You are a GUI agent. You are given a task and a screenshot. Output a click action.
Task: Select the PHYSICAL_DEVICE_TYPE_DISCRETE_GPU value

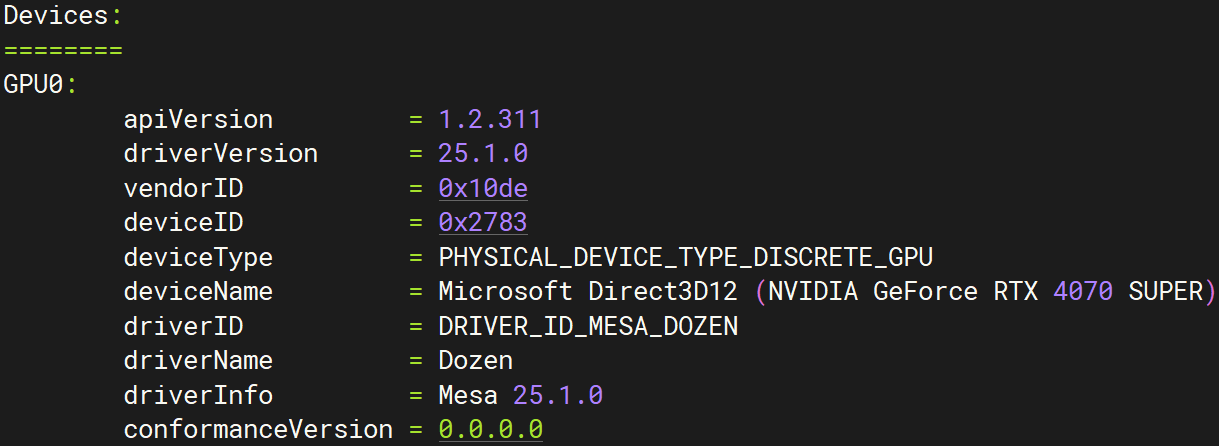685,257
